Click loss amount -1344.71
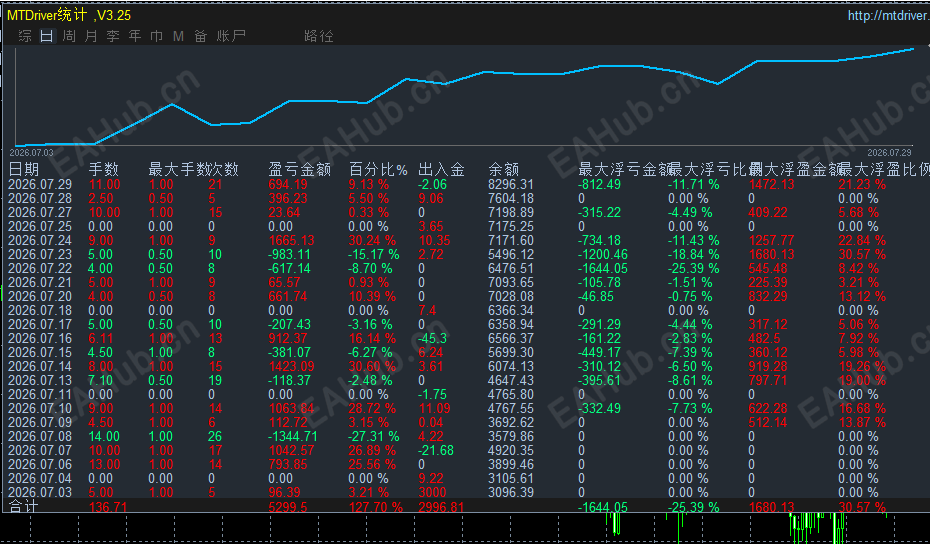The height and width of the screenshot is (544, 930). (292, 437)
